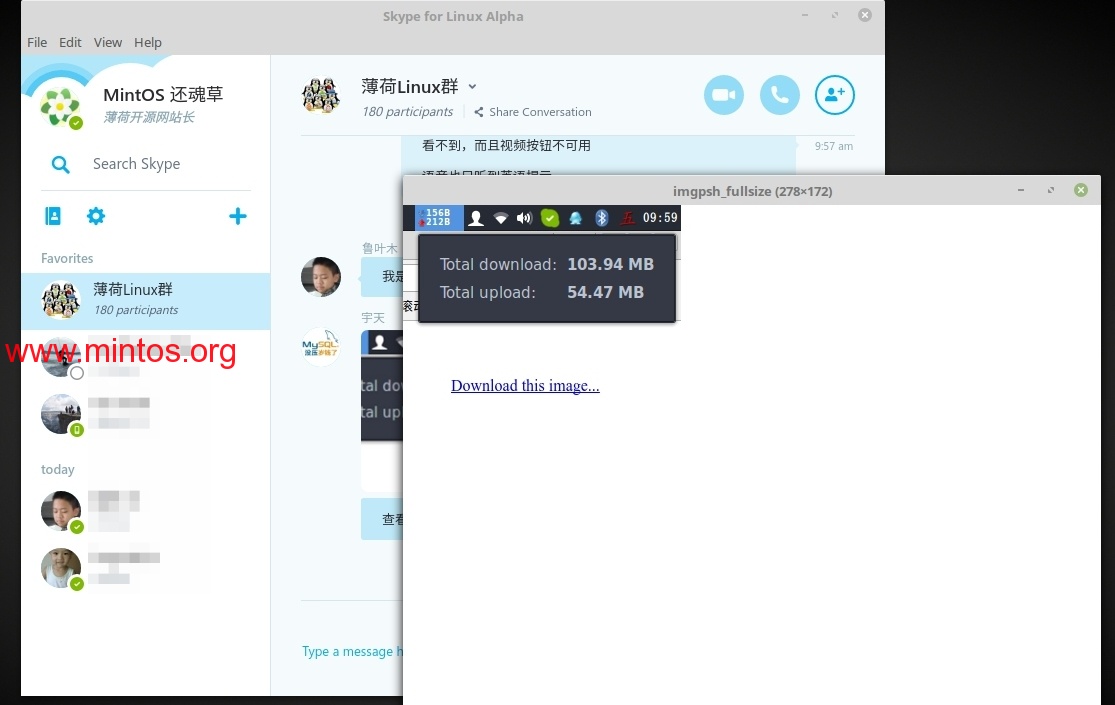Image resolution: width=1115 pixels, height=705 pixels.
Task: Click Share Conversation link
Action: [x=533, y=112]
